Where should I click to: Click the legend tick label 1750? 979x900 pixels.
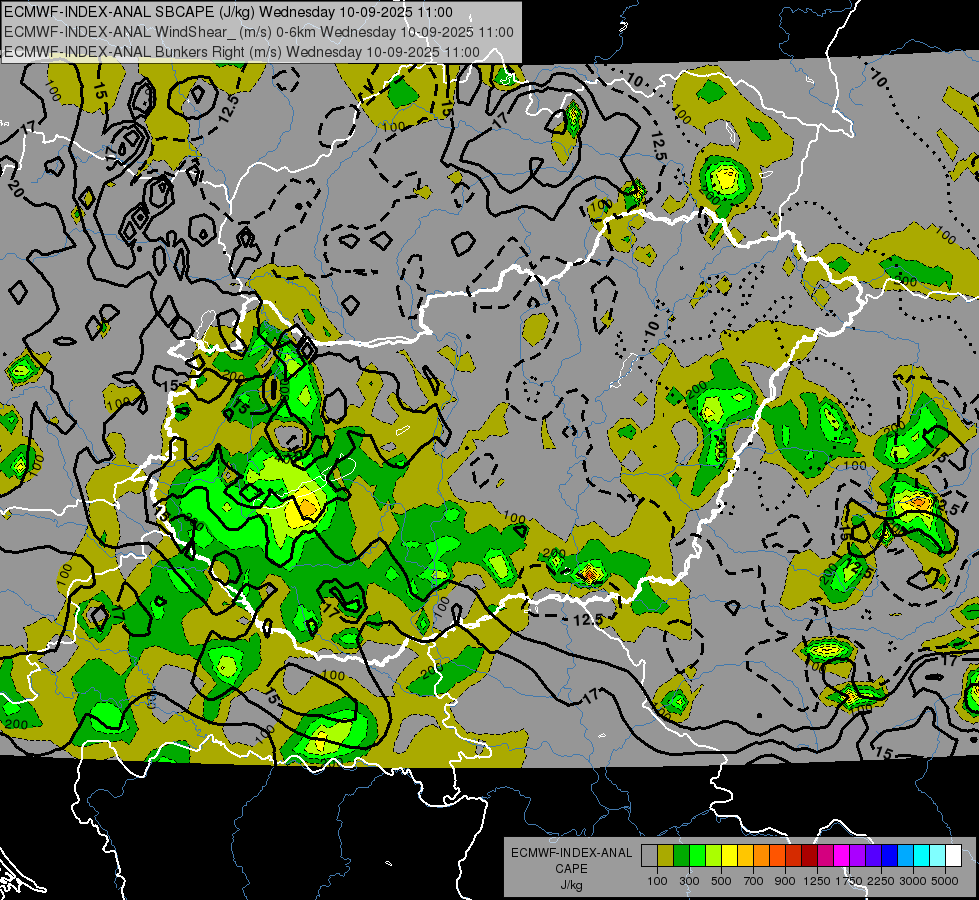[x=849, y=881]
